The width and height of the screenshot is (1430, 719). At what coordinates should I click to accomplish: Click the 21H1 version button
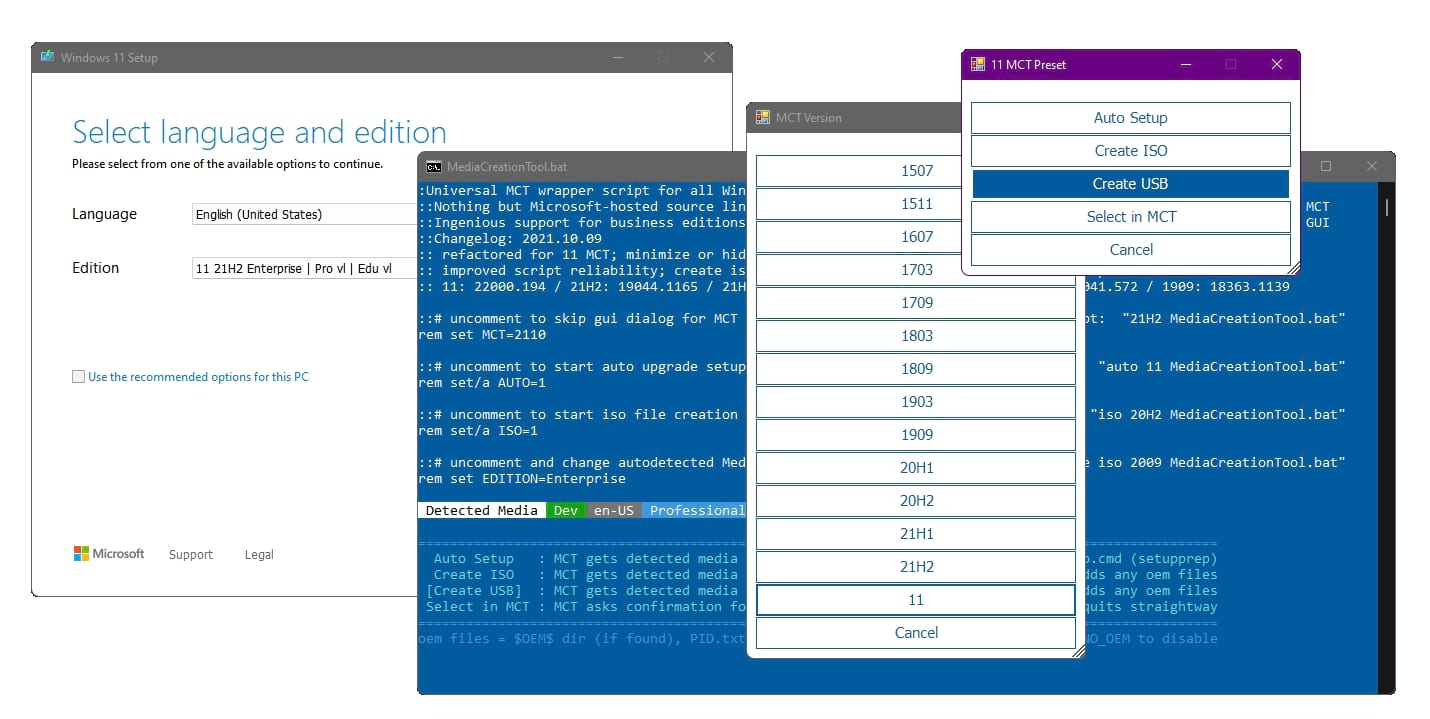tap(916, 534)
